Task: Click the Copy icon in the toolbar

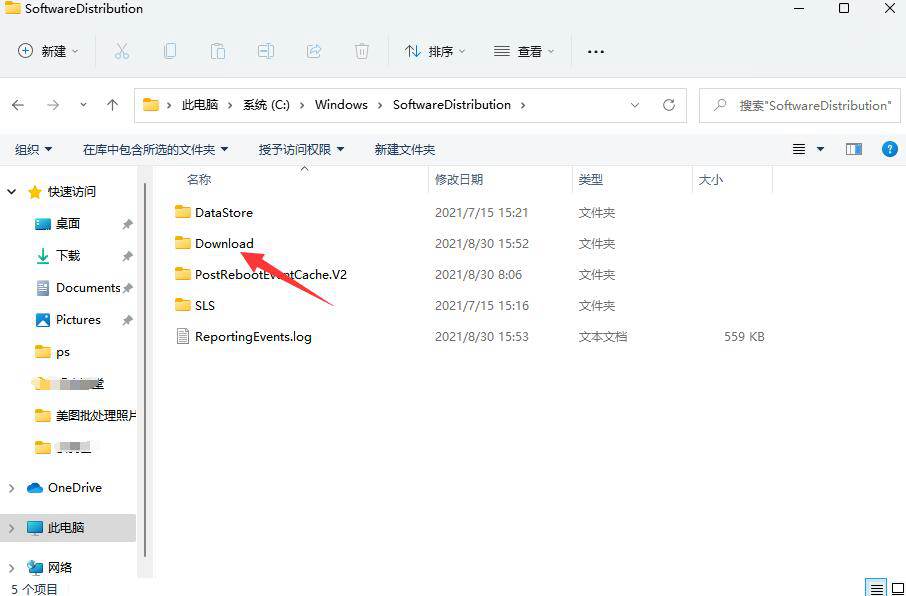Action: coord(170,51)
